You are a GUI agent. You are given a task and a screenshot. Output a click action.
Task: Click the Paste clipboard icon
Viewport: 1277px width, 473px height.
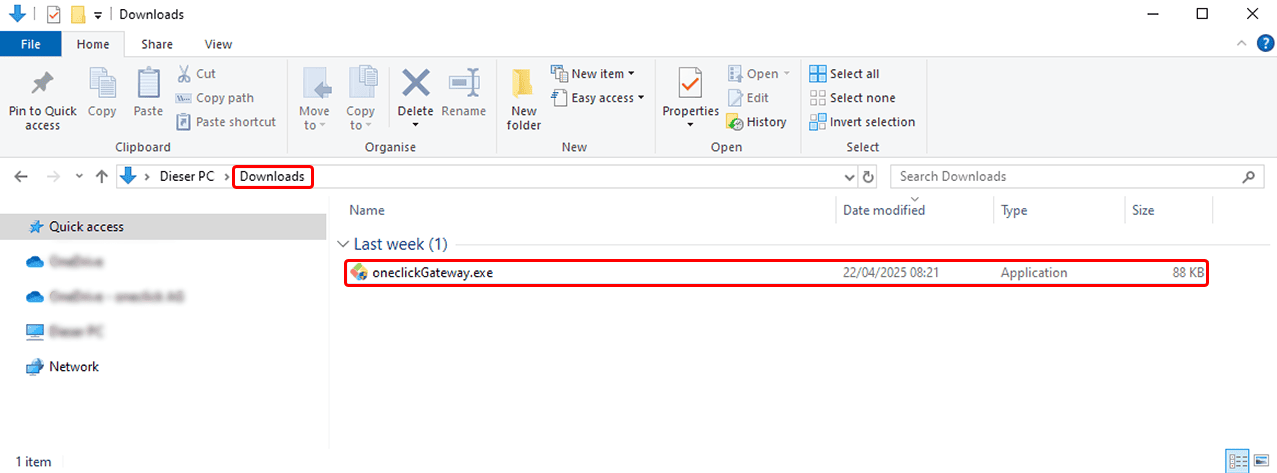coord(148,85)
